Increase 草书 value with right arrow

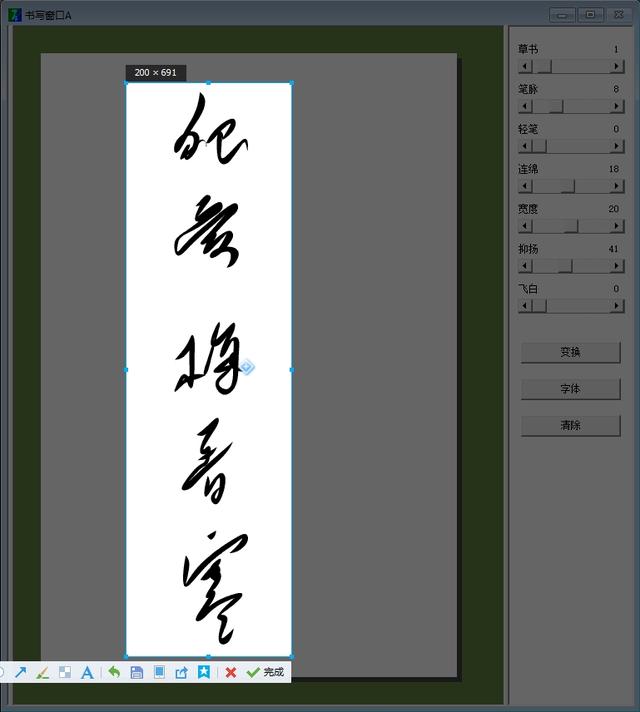click(x=616, y=66)
